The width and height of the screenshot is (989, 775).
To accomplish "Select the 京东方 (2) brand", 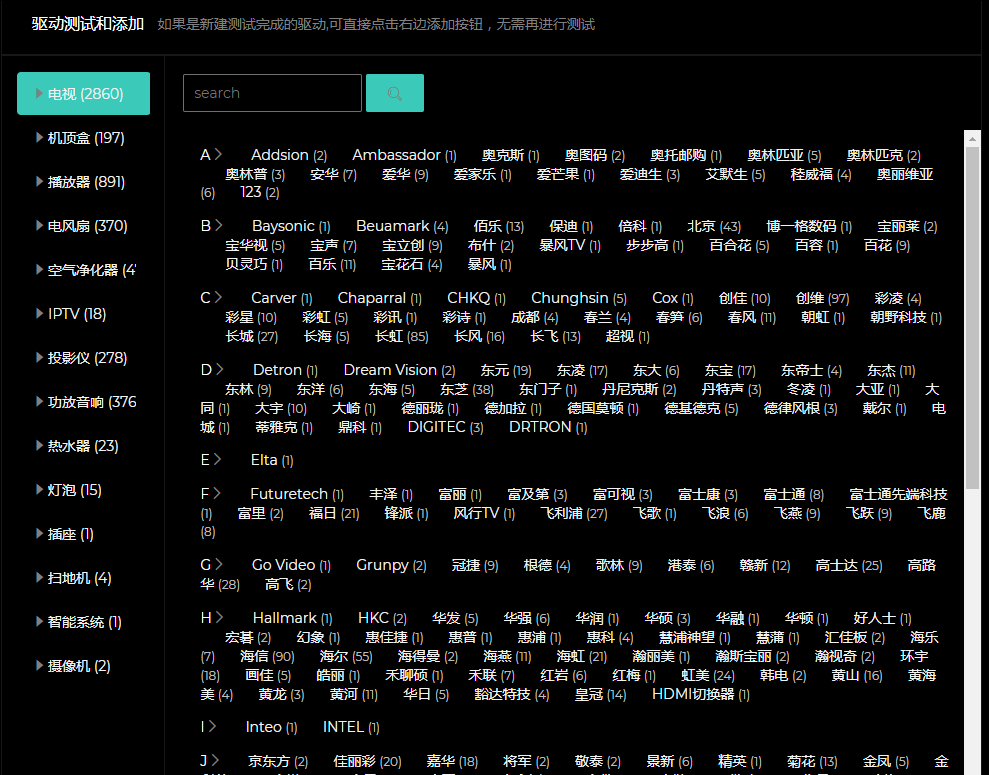I will [278, 762].
